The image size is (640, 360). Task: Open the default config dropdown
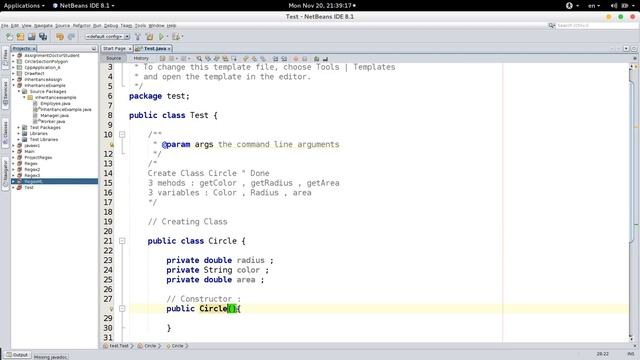pos(107,37)
